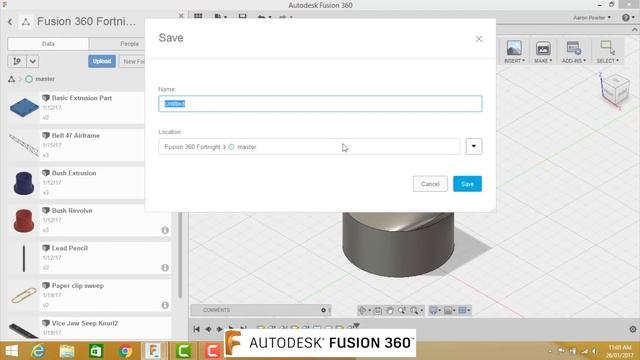Open the Lead Pencil item
Screen dimensions: 640x360
point(89,258)
